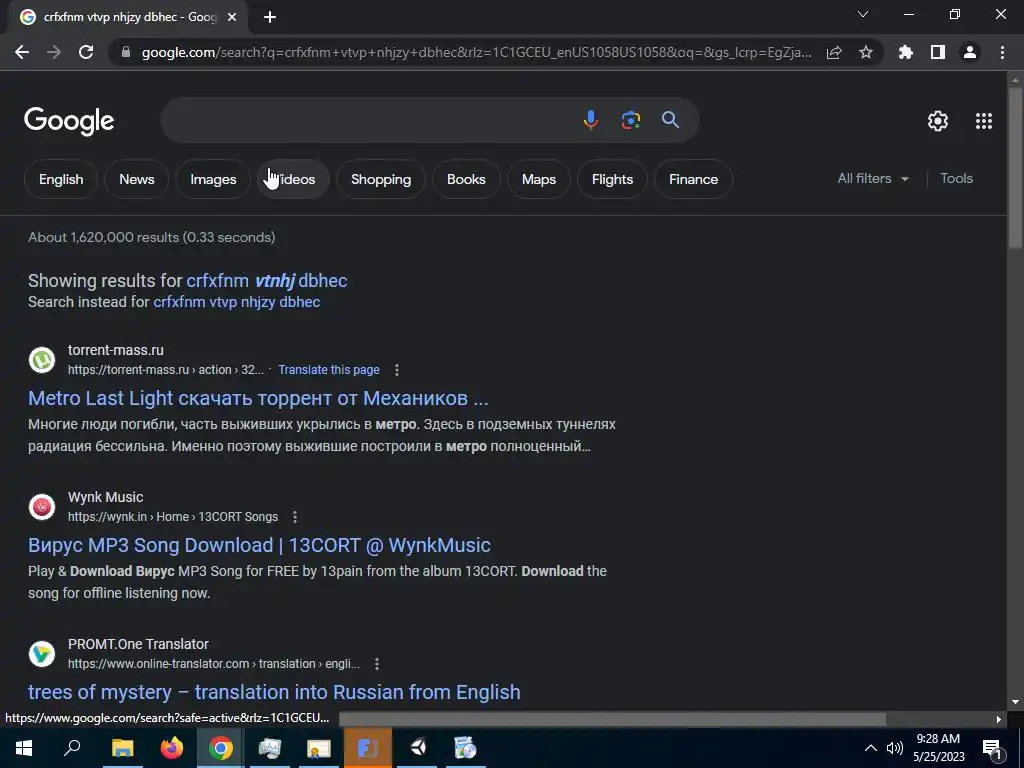Open the Windows Start menu
Screen dimensions: 1024x768
click(x=24, y=748)
